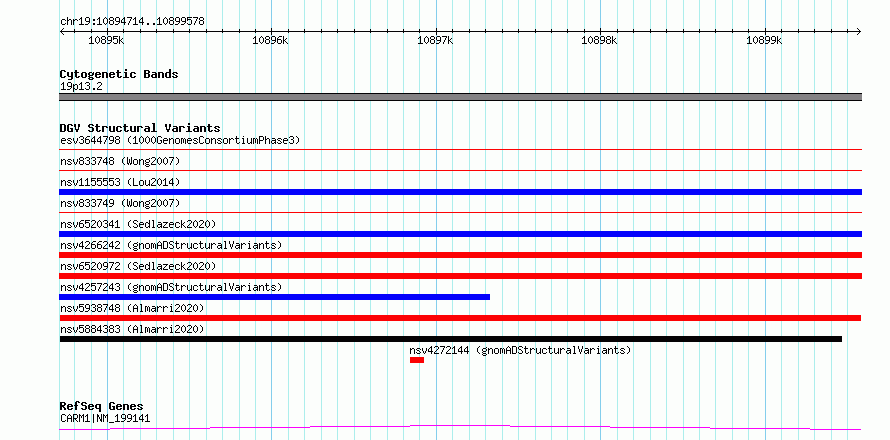Click the gray 19p13.2 cytogenetic band bar

[x=461, y=97]
